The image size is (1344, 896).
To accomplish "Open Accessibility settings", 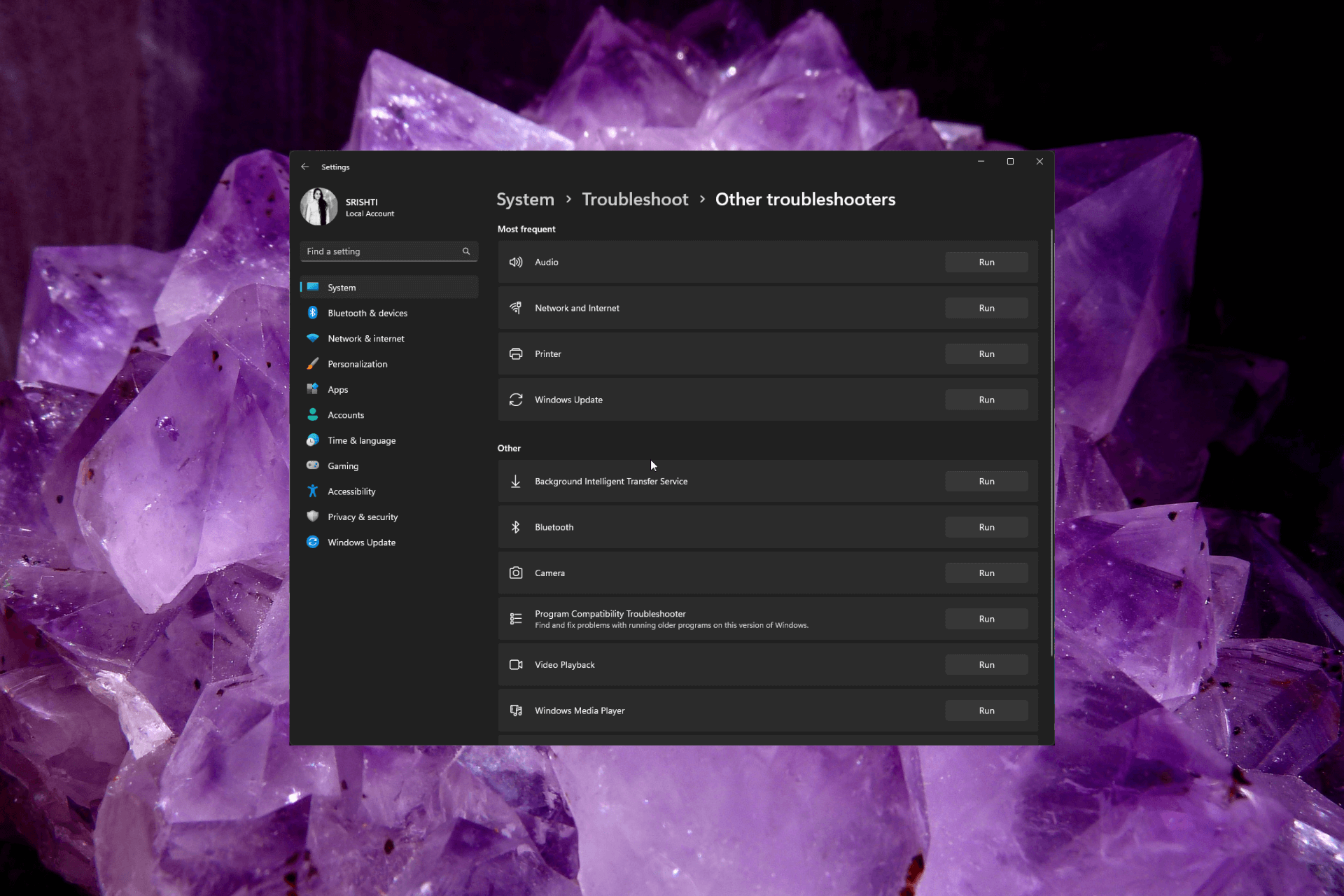I will click(389, 491).
